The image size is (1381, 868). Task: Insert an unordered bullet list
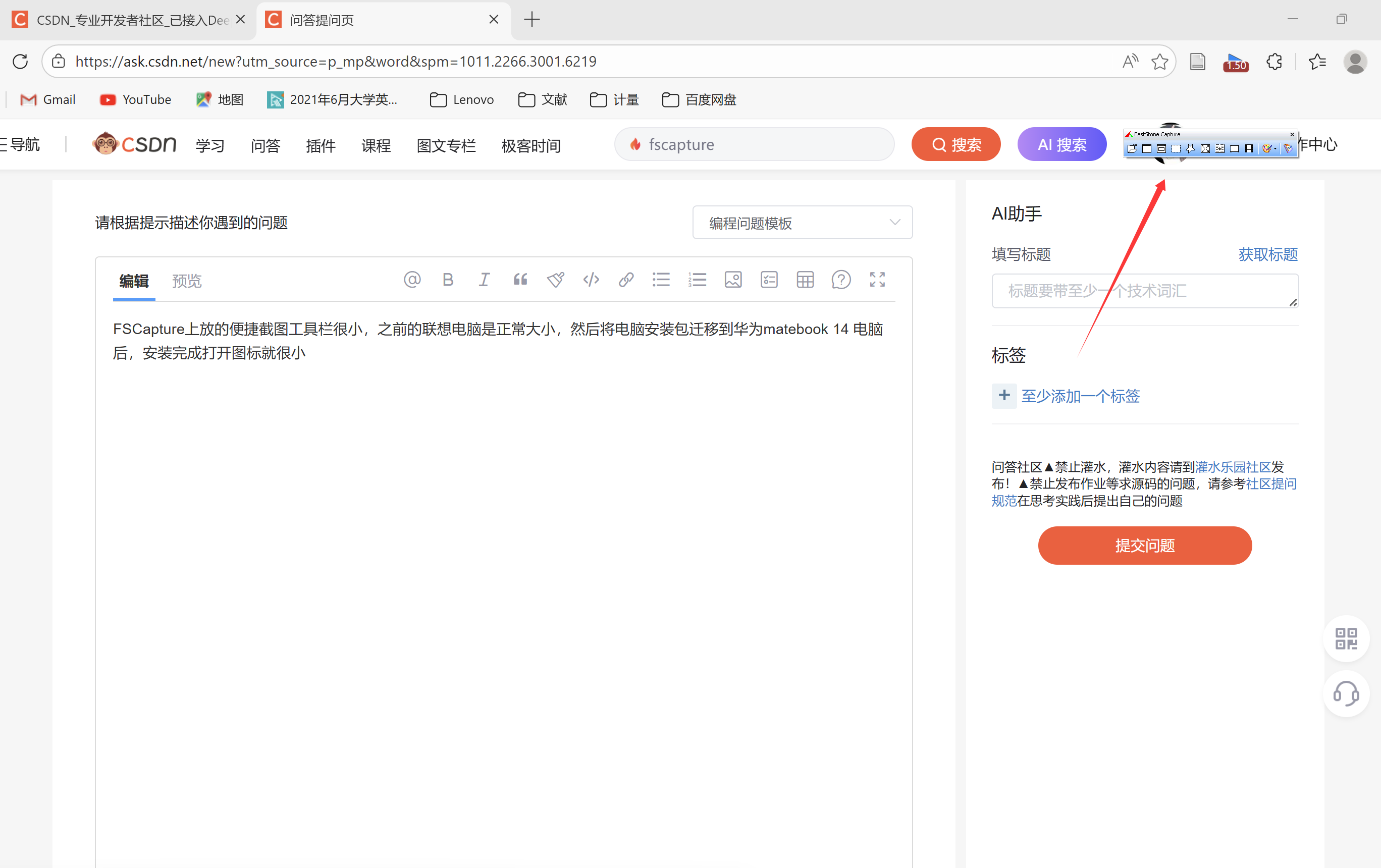point(661,280)
